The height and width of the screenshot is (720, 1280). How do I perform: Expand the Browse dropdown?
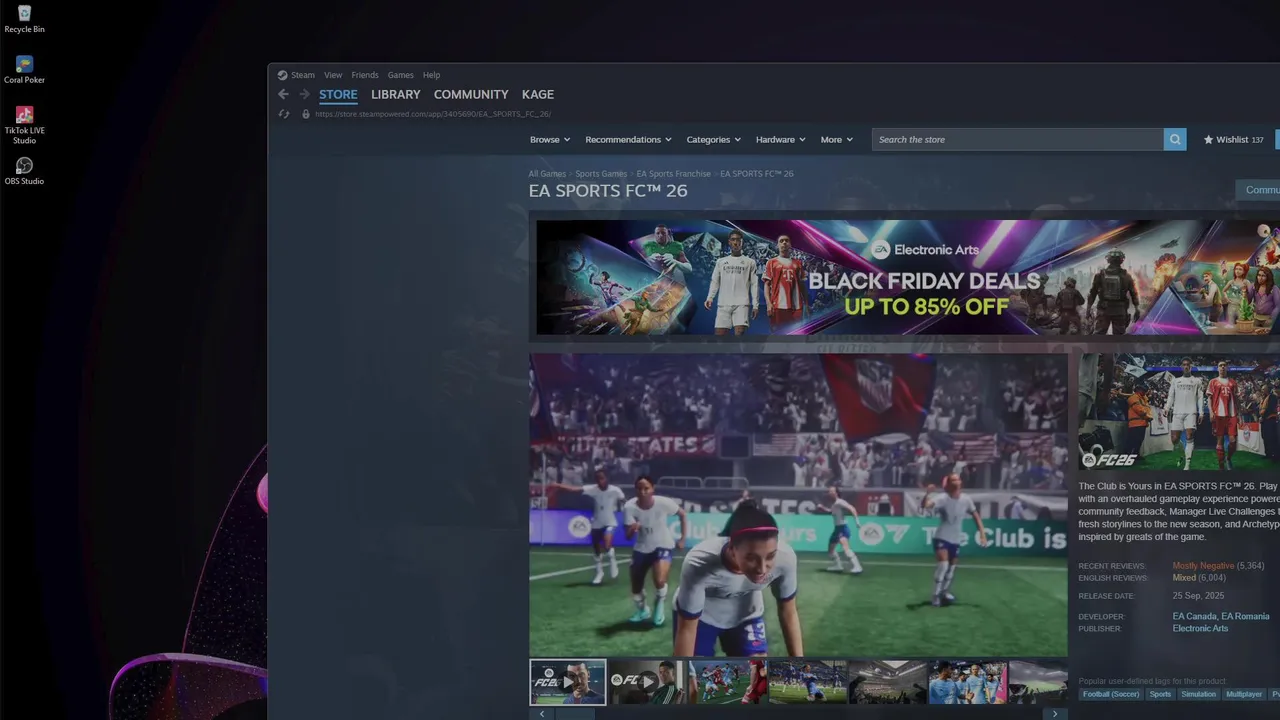550,140
